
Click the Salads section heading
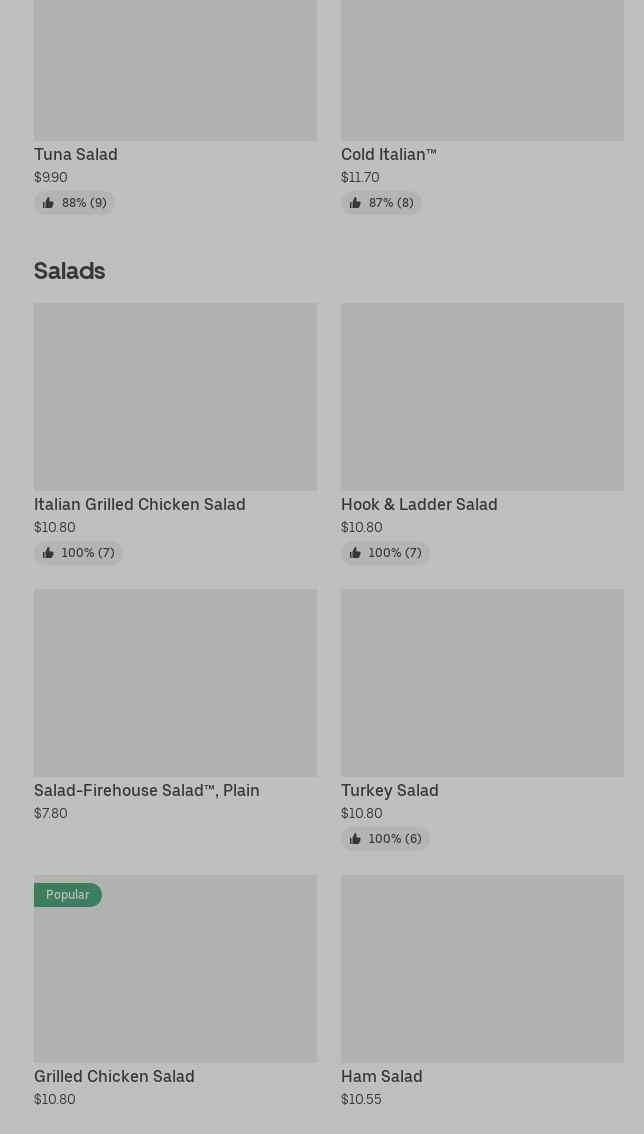(70, 271)
